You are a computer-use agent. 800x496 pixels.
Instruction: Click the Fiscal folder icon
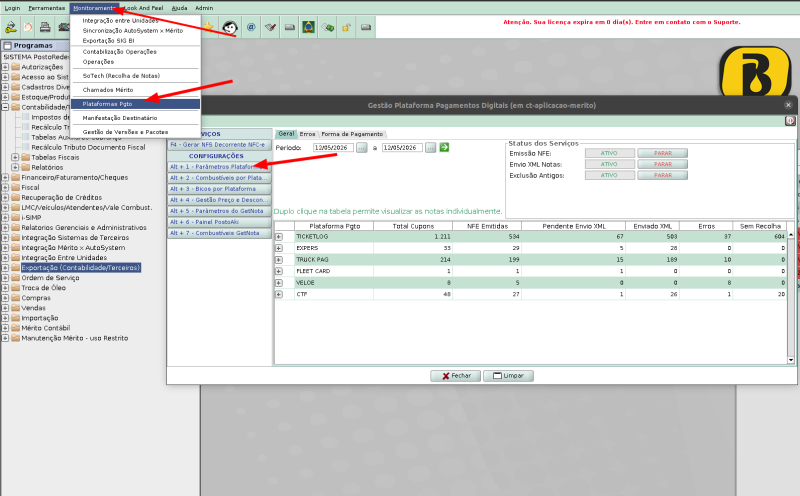point(15,187)
